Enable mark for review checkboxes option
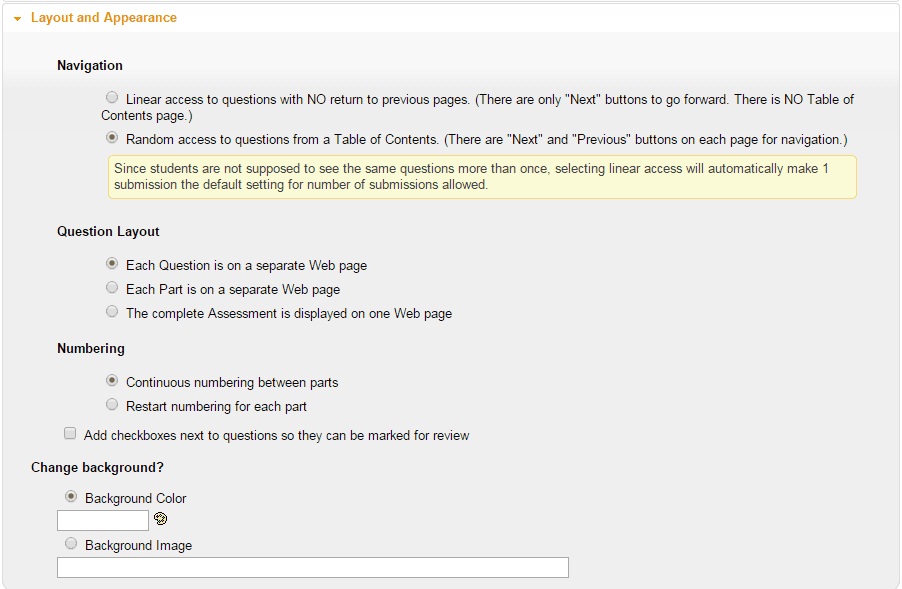This screenshot has width=902, height=589. pos(70,433)
